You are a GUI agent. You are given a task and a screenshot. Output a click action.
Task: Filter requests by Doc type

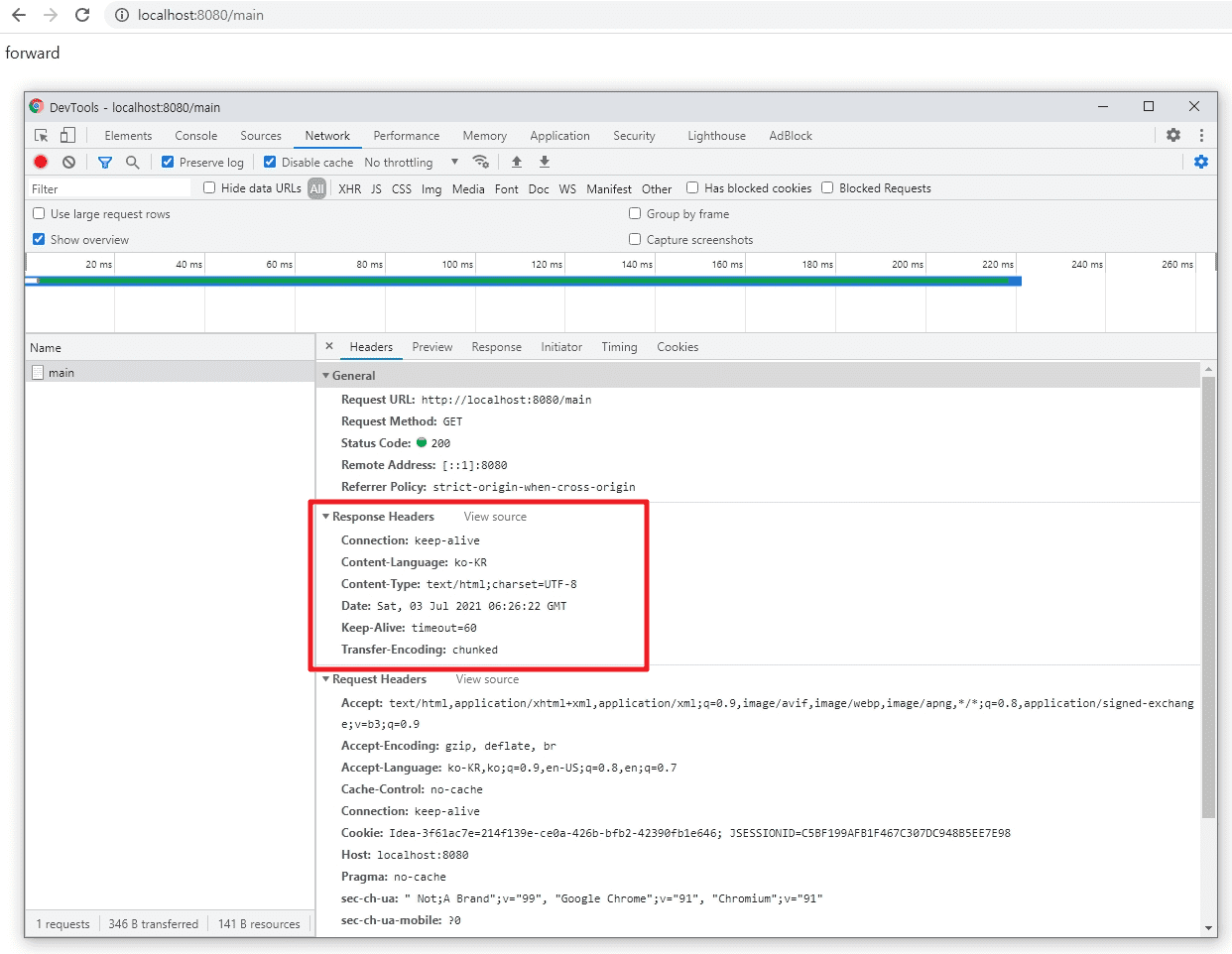click(x=539, y=188)
